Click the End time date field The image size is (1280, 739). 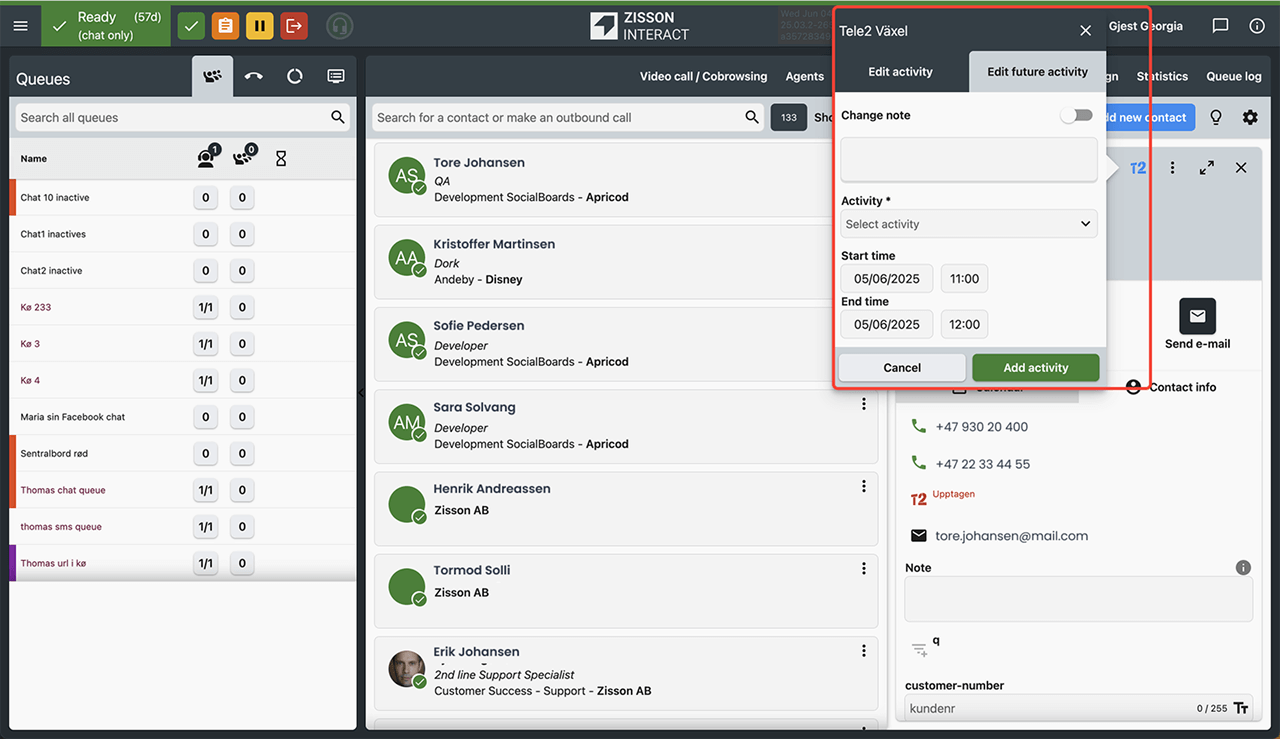(x=887, y=324)
